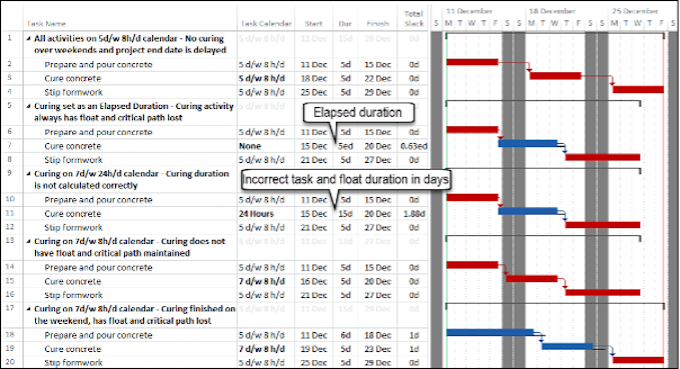Screen dimensions: 680x369
Task: Collapse the Elapsed Duration summary in row 5
Action: (29, 107)
